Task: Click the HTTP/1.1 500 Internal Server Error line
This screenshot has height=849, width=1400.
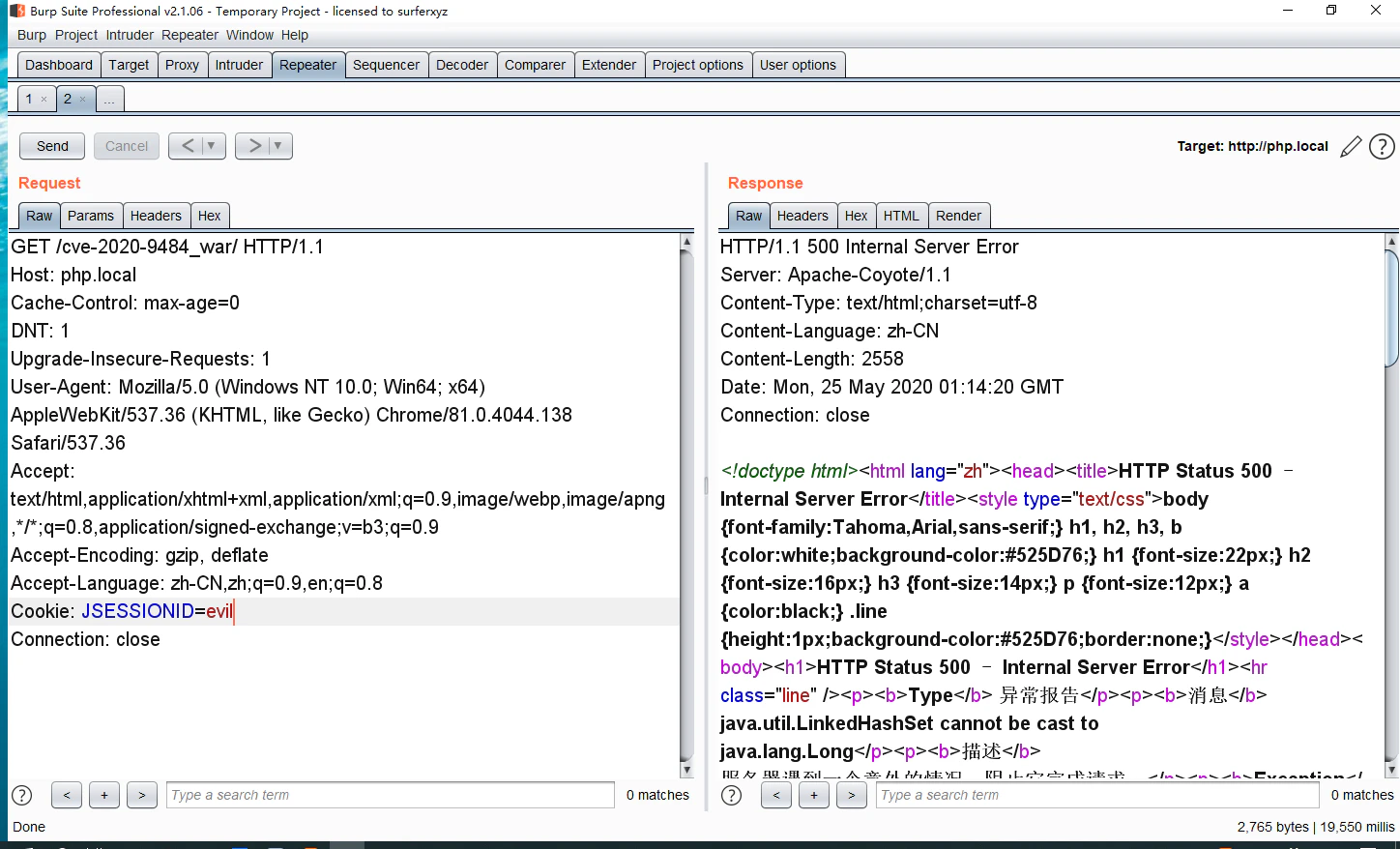Action: [869, 247]
